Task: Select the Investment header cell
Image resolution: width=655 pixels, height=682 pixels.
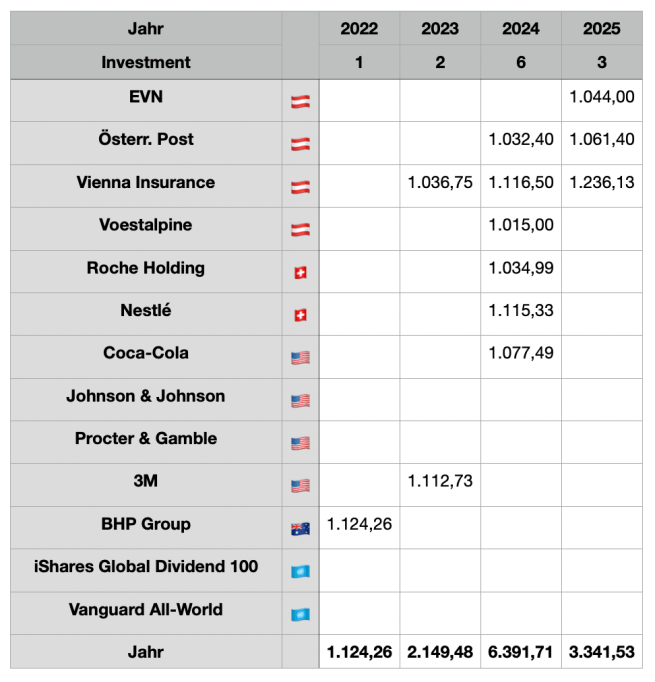Action: point(145,62)
